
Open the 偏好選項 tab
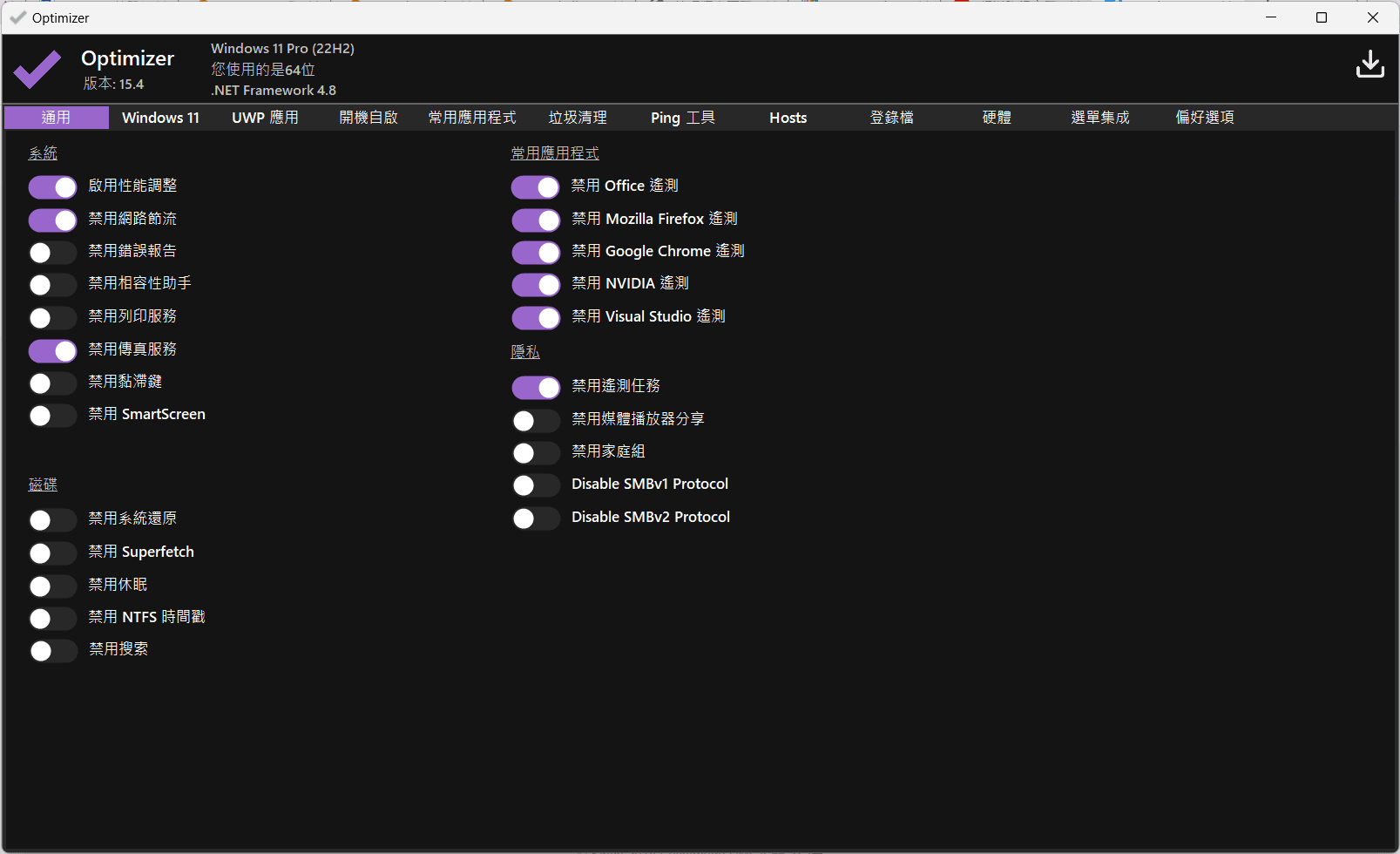[1203, 117]
